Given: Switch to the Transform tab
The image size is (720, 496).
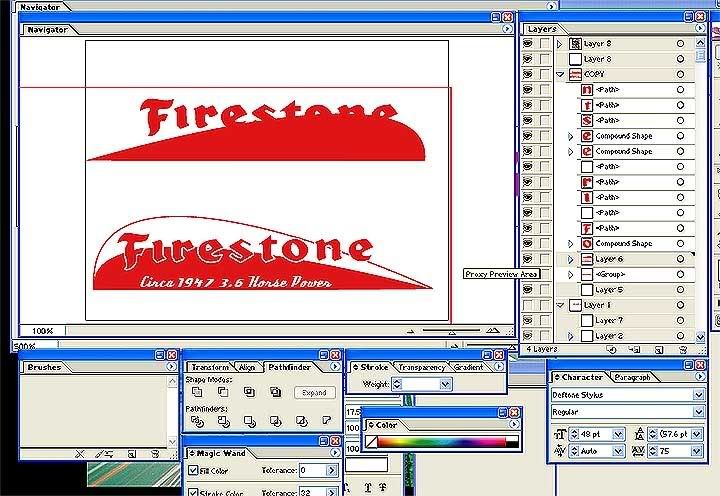Looking at the screenshot, I should [x=210, y=367].
